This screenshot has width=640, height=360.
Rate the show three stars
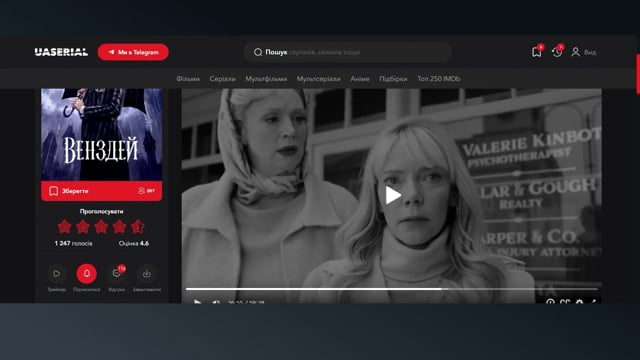point(101,227)
